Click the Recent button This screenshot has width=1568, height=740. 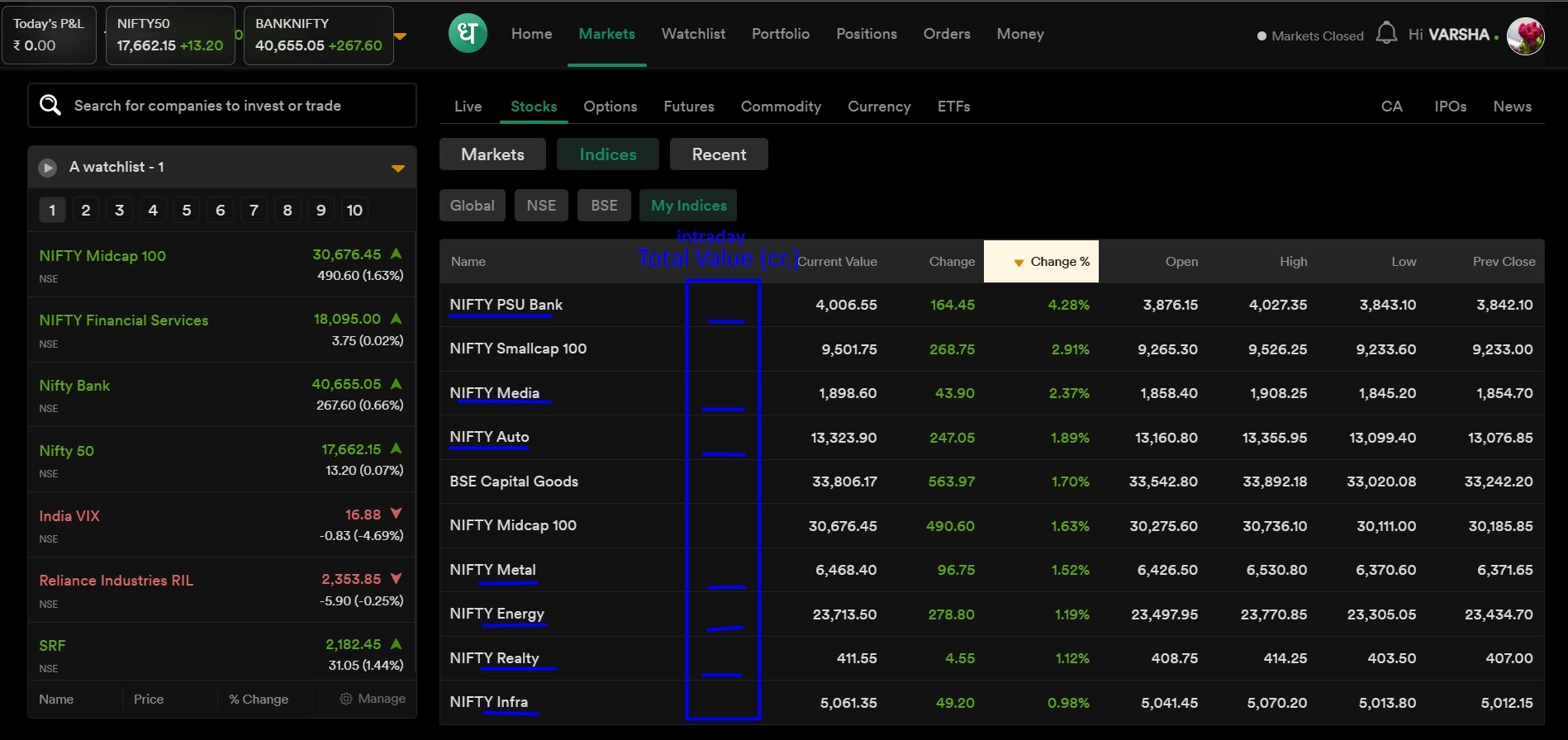pyautogui.click(x=719, y=154)
